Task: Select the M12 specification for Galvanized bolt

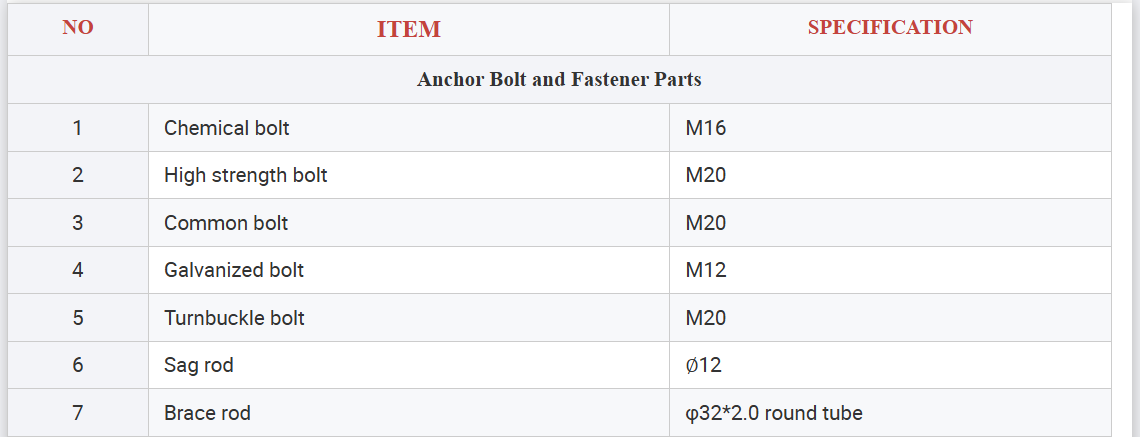Action: [706, 270]
